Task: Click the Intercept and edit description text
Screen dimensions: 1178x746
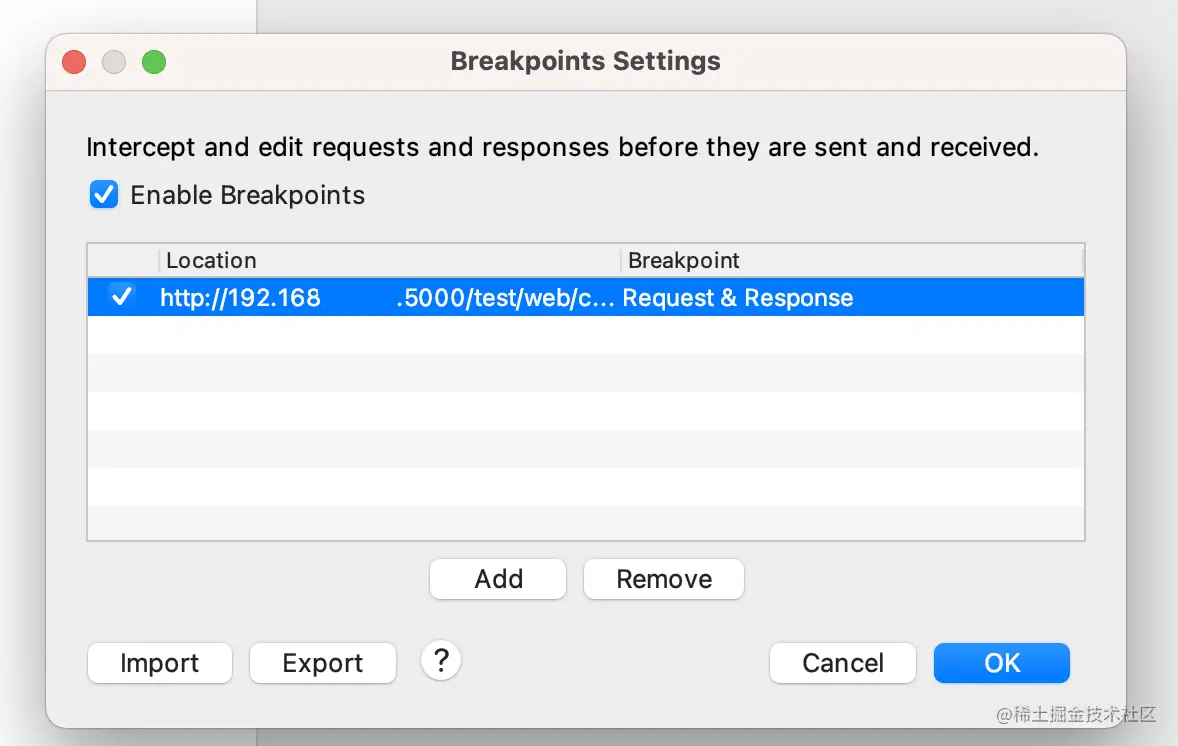Action: pyautogui.click(x=562, y=148)
